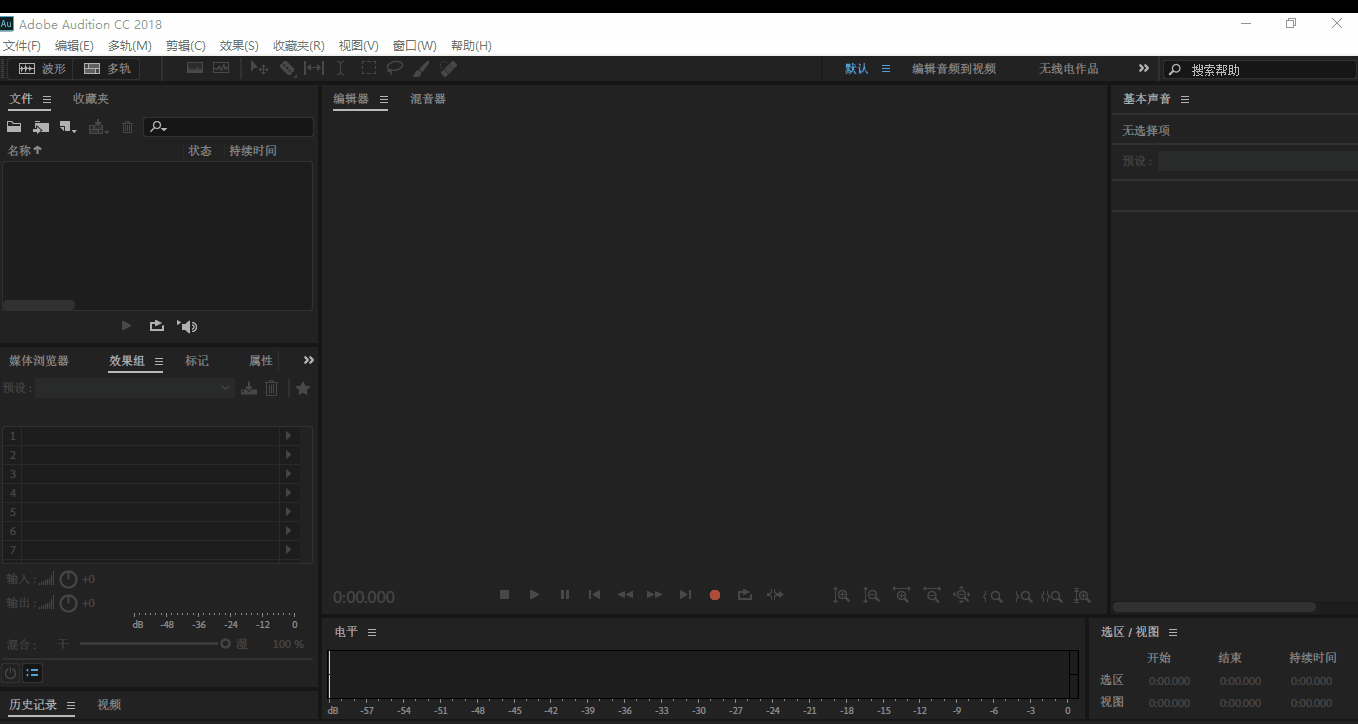
Task: Save effects rack preset icon
Action: [x=249, y=388]
